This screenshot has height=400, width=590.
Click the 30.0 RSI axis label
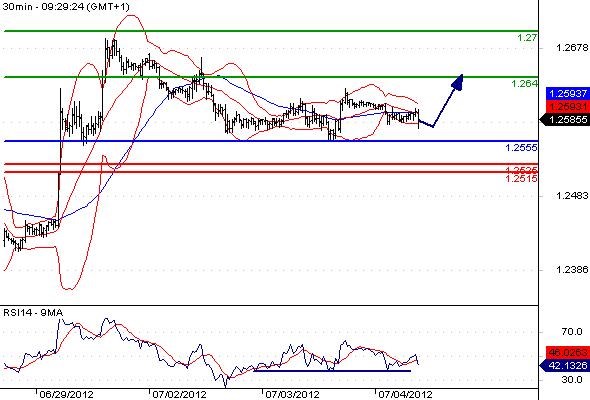point(572,379)
